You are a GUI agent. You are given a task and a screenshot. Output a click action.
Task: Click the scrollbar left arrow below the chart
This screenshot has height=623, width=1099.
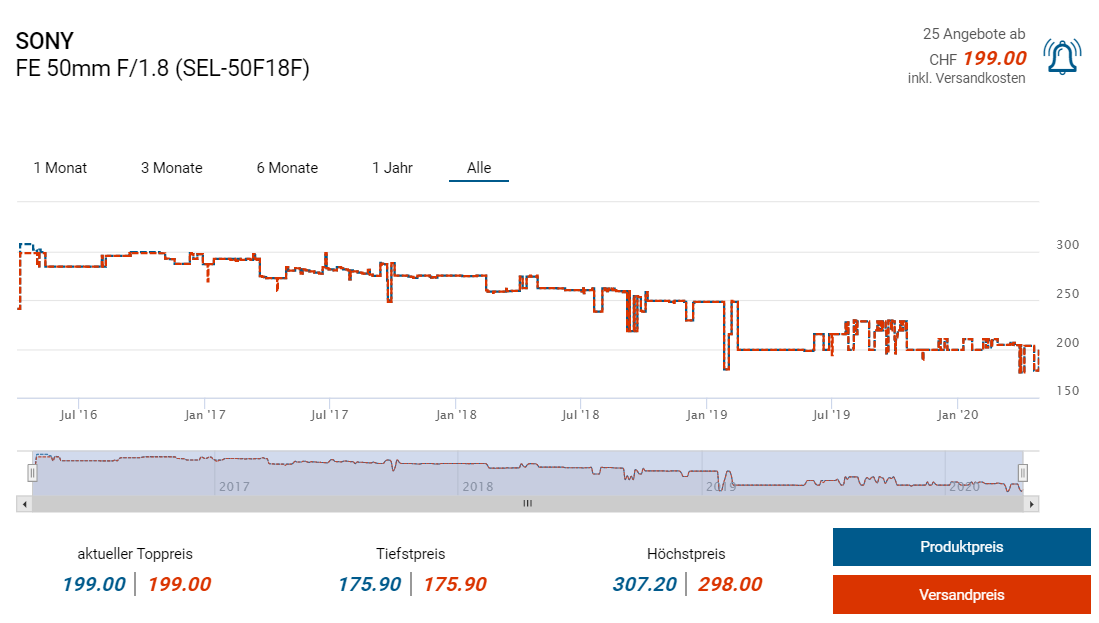(x=22, y=504)
